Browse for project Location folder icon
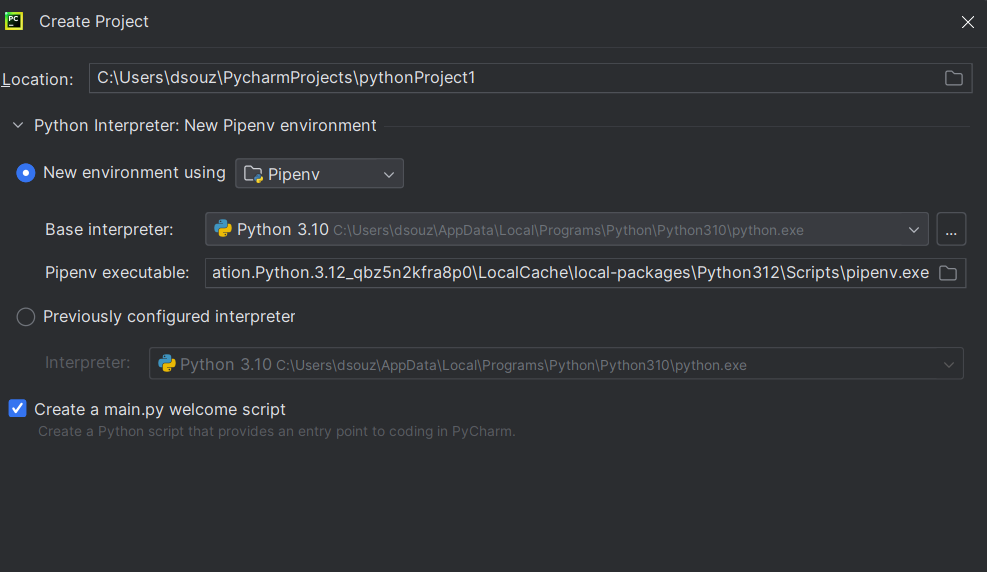The image size is (987, 572). (954, 78)
